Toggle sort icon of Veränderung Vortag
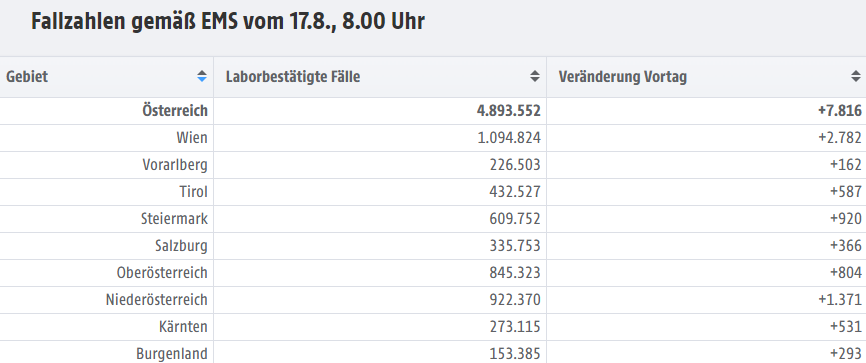Image resolution: width=866 pixels, height=363 pixels. (x=856, y=77)
